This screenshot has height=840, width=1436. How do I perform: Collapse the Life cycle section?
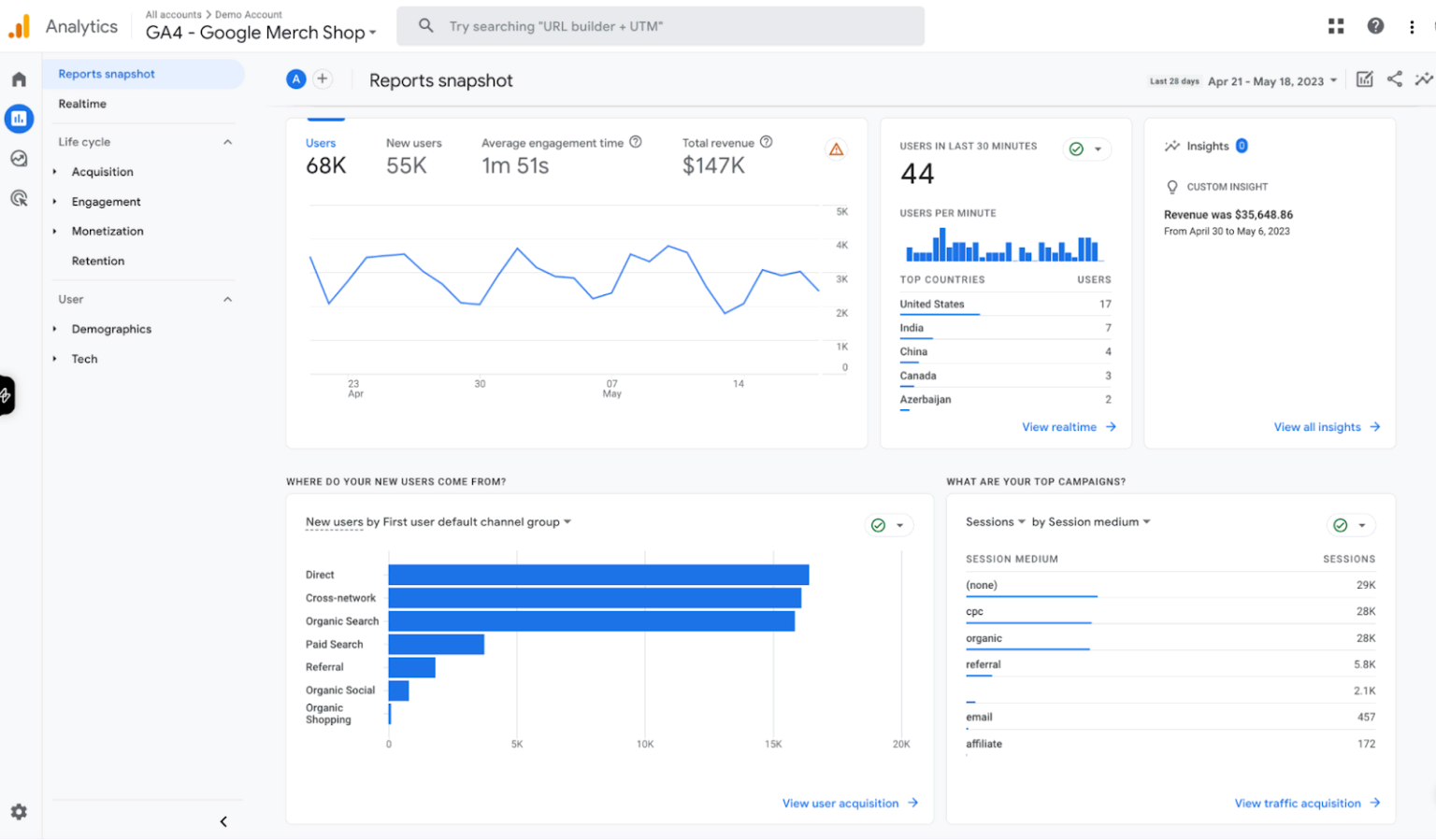pos(227,141)
